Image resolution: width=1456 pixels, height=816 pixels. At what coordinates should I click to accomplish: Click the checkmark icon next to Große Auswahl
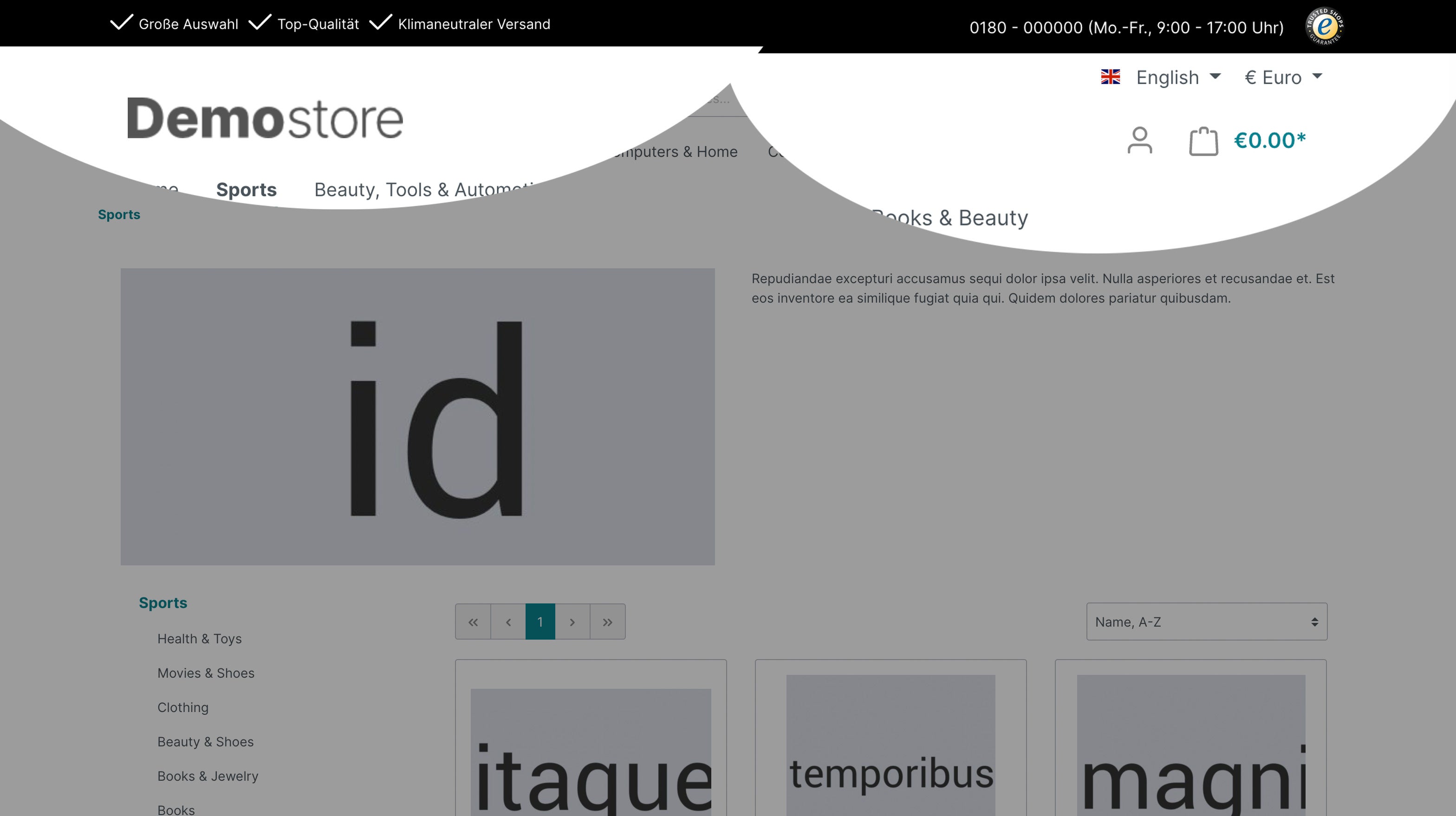pyautogui.click(x=120, y=24)
